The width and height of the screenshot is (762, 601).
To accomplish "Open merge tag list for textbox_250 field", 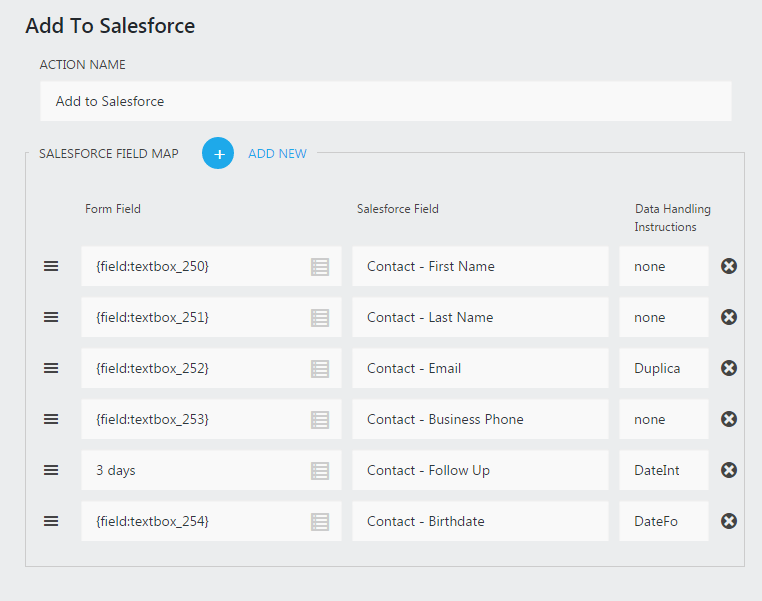I will pyautogui.click(x=320, y=267).
